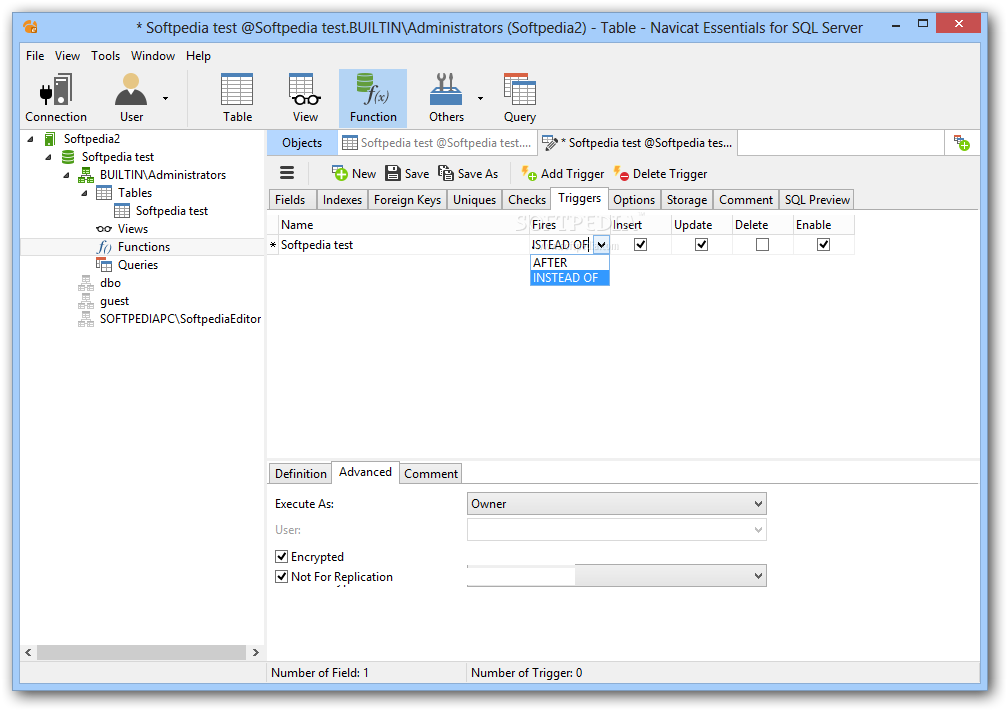The width and height of the screenshot is (1008, 711).
Task: Click the trigger Name cell Softpedia test
Action: (x=402, y=245)
